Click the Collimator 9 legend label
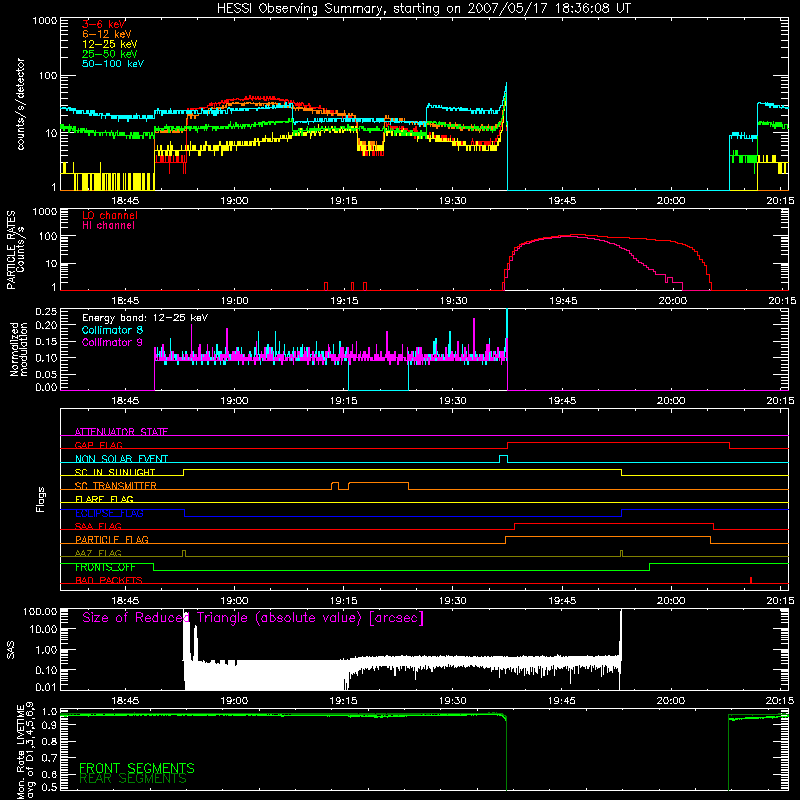Viewport: 800px width, 800px height. [112, 342]
